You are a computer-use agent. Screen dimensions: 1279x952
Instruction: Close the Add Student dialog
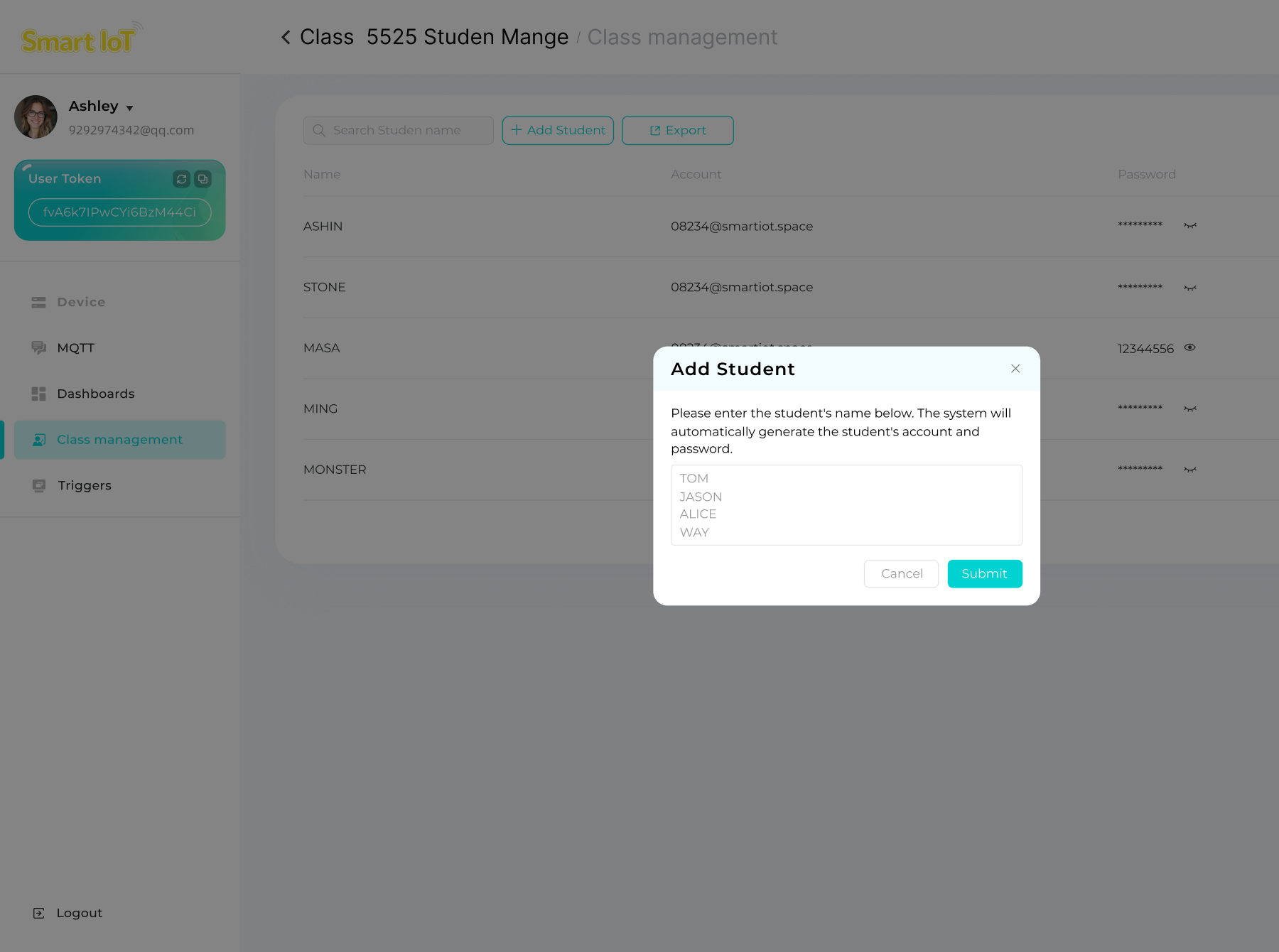(x=1015, y=369)
